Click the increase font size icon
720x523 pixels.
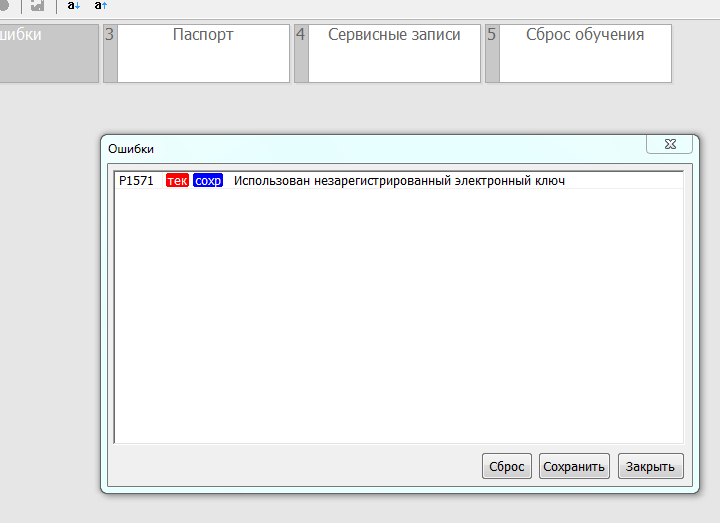click(x=101, y=6)
